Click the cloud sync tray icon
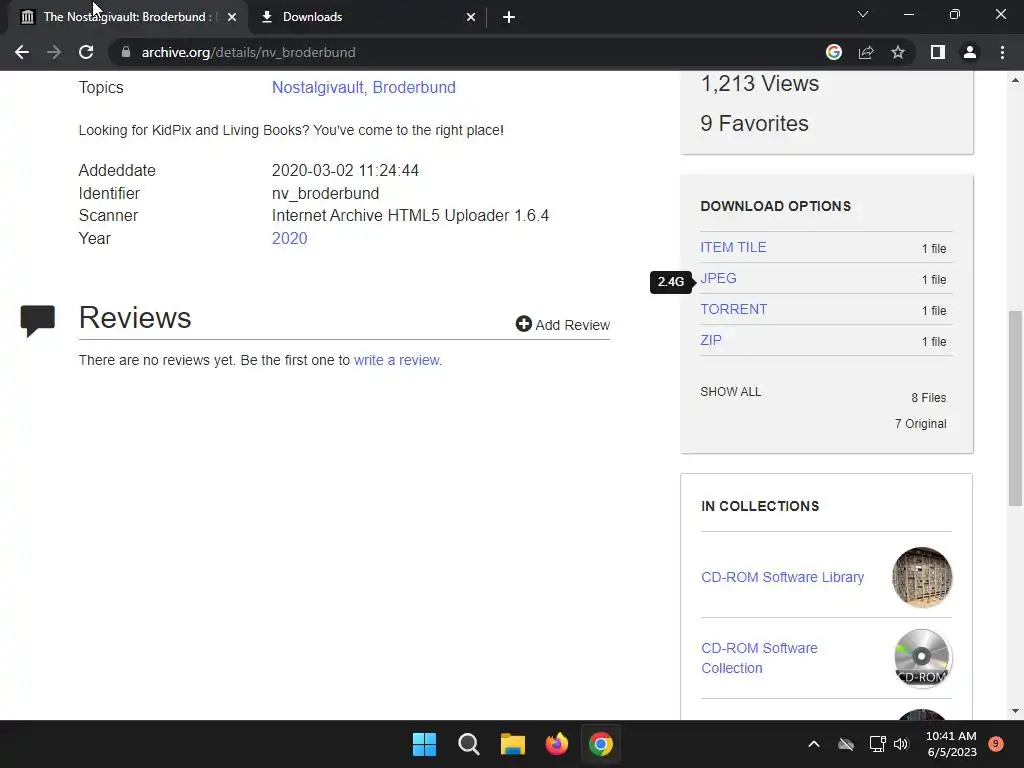Viewport: 1024px width, 768px height. point(846,744)
